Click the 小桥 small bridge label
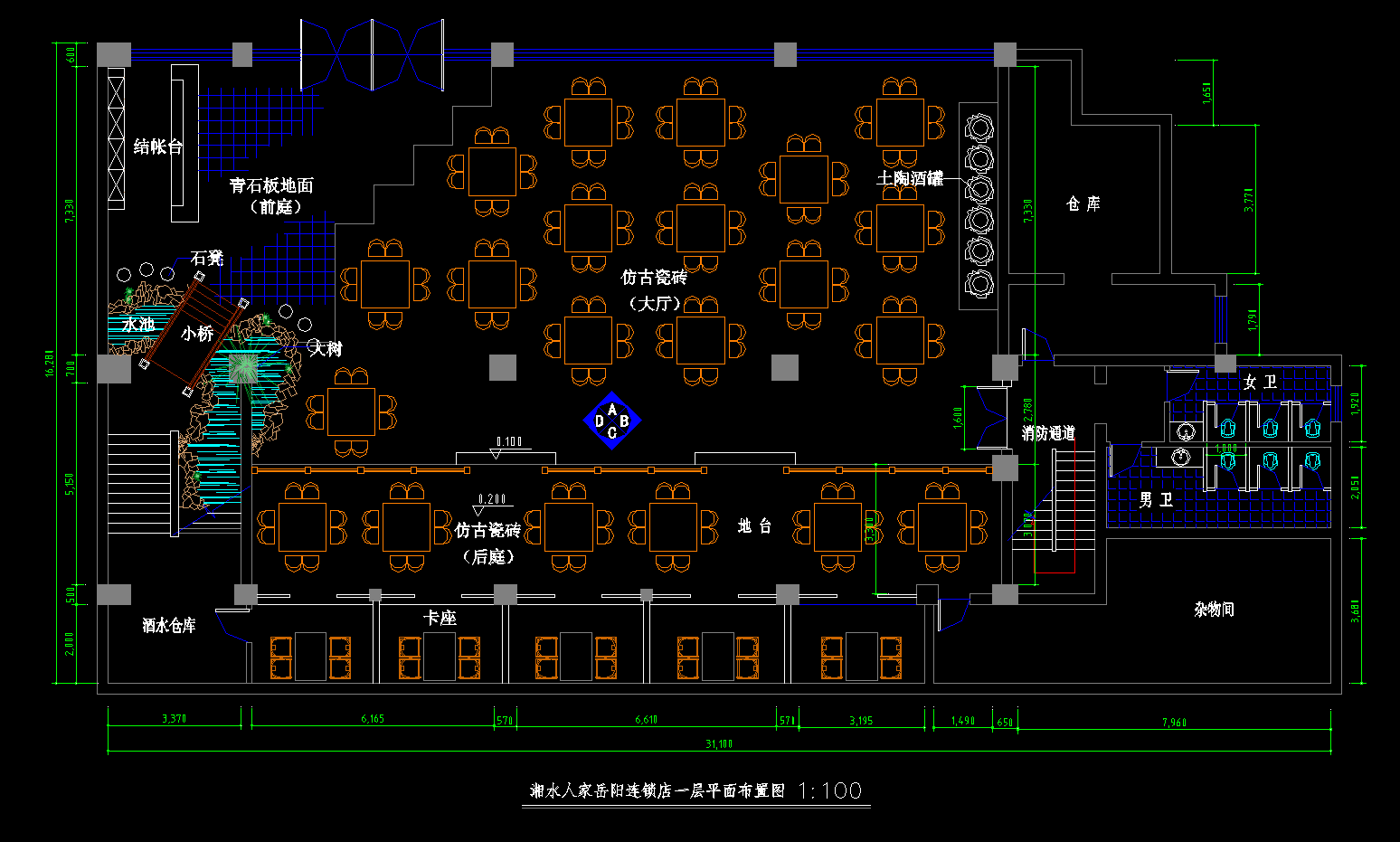Screen dimensions: 1400x842 (x=197, y=334)
